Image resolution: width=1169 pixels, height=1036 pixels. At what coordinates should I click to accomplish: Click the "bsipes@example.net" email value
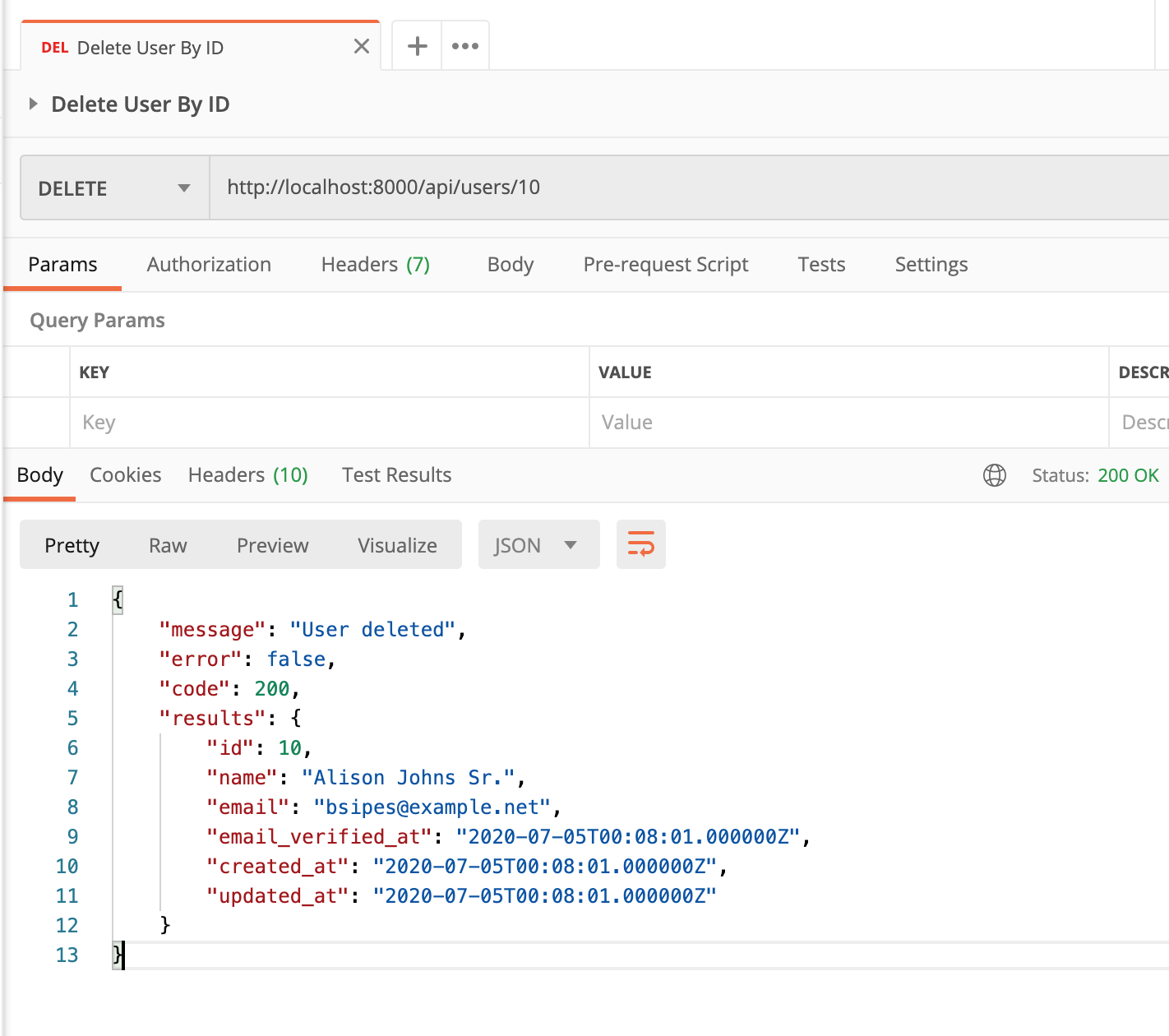coord(432,807)
